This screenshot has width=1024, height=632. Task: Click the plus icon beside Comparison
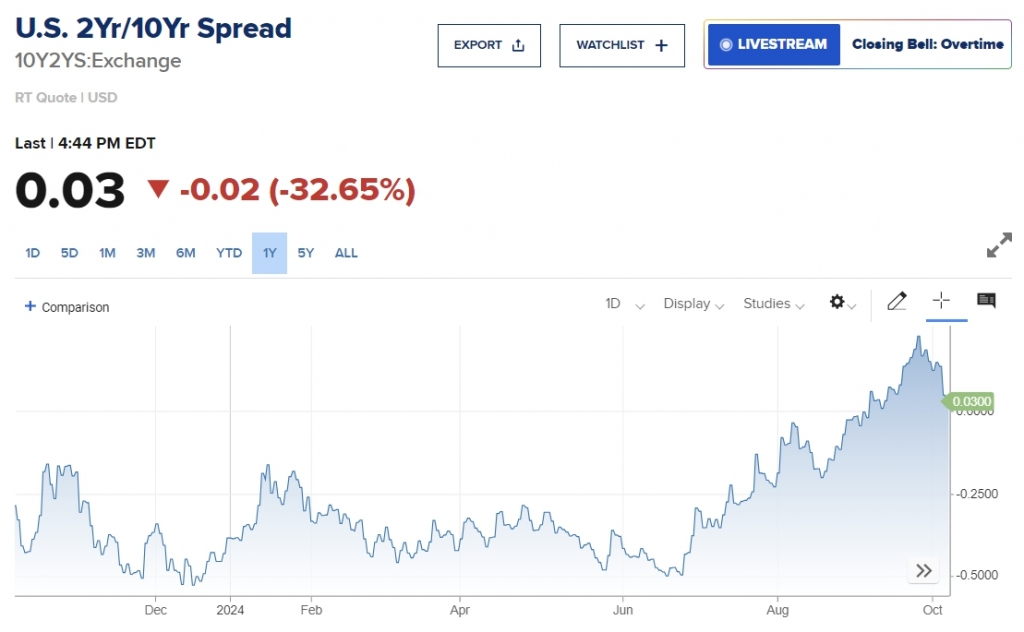click(x=29, y=307)
